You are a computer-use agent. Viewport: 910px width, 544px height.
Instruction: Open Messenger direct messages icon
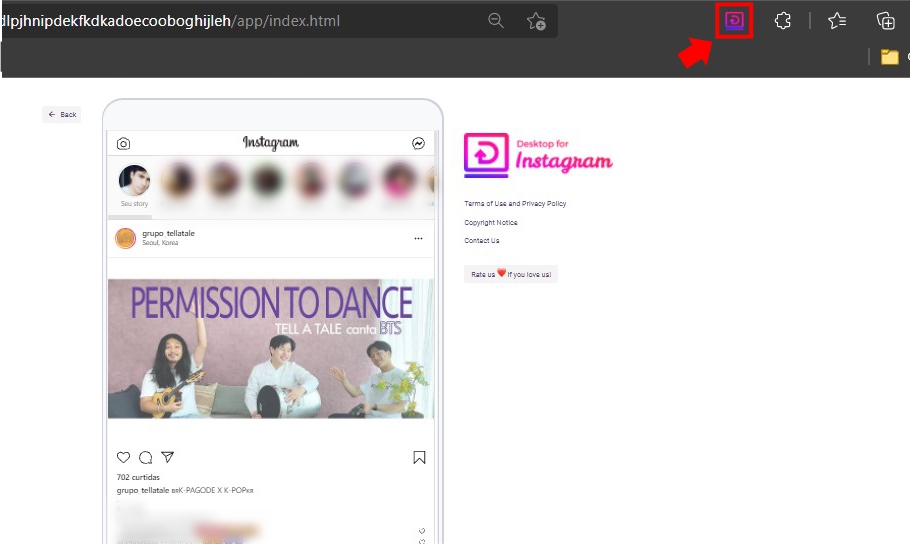click(x=418, y=143)
